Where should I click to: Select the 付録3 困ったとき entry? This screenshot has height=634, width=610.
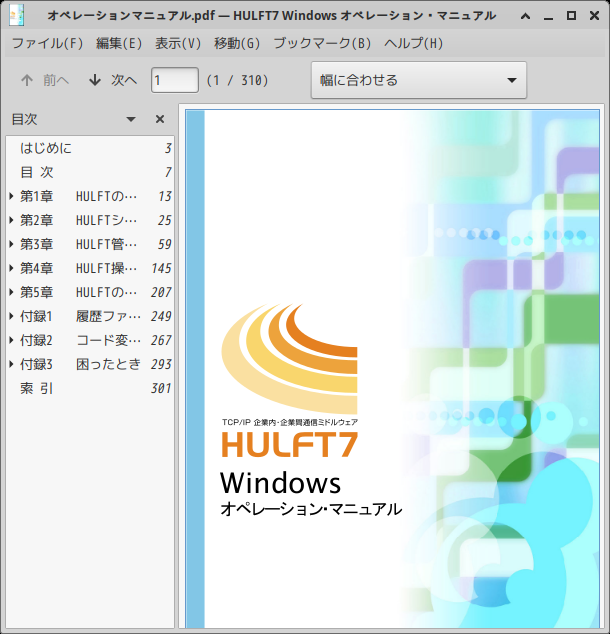pos(90,364)
